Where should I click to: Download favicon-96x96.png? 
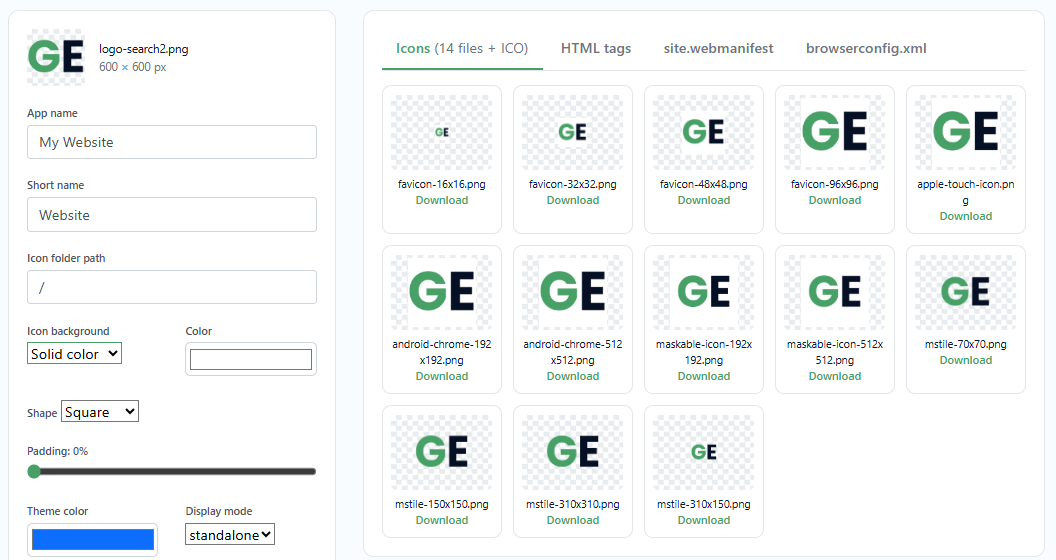pos(834,200)
